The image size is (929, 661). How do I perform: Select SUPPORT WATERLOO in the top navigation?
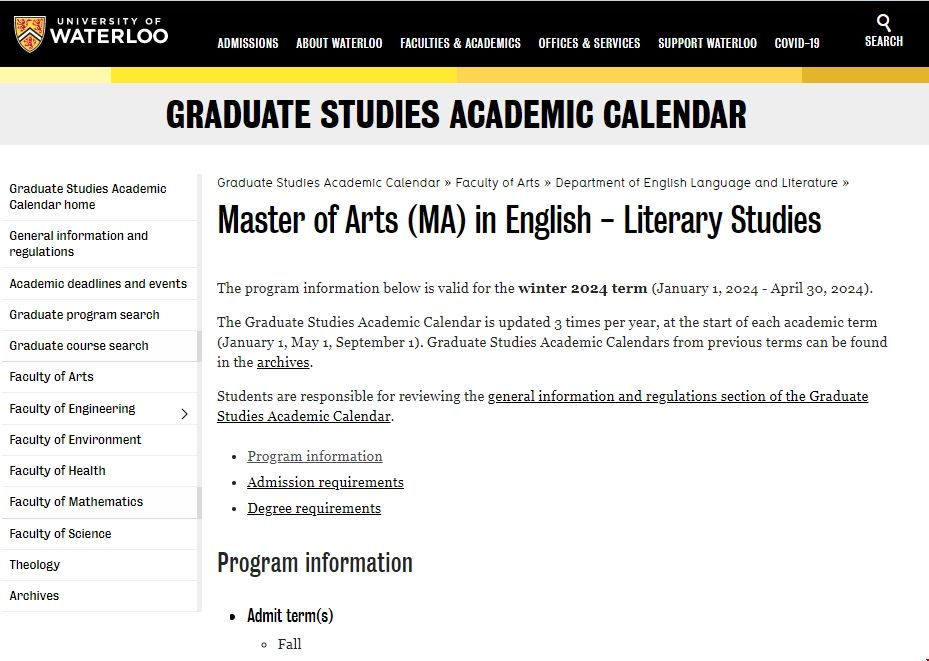click(x=707, y=43)
